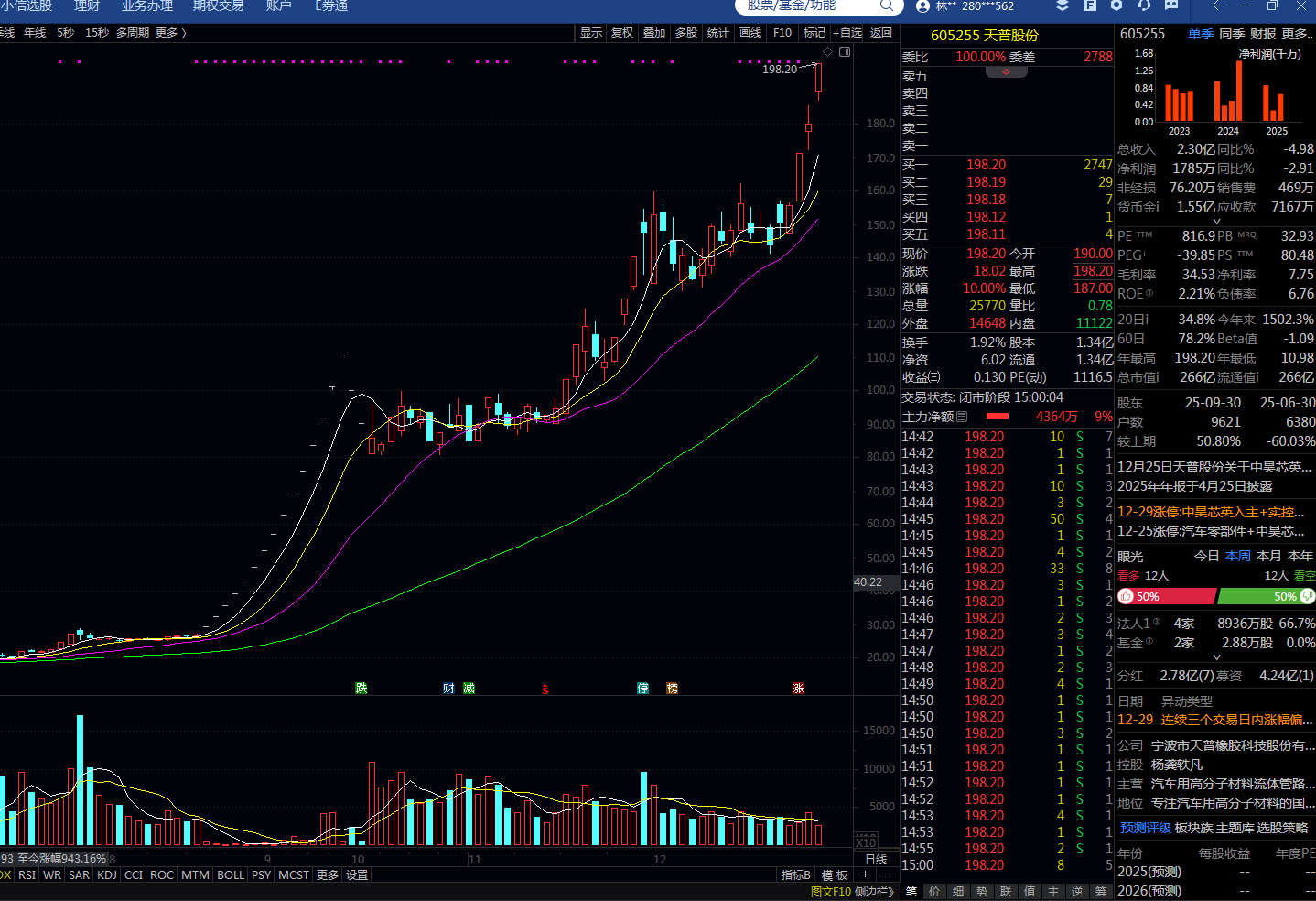The image size is (1316, 901).
Task: Open the 业务办理 menu
Action: pyautogui.click(x=147, y=5)
